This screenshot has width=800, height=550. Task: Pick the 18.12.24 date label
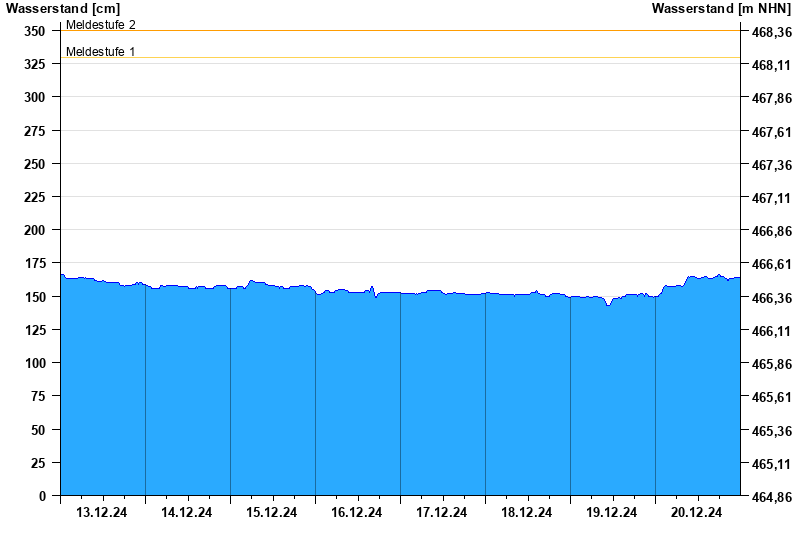527,512
